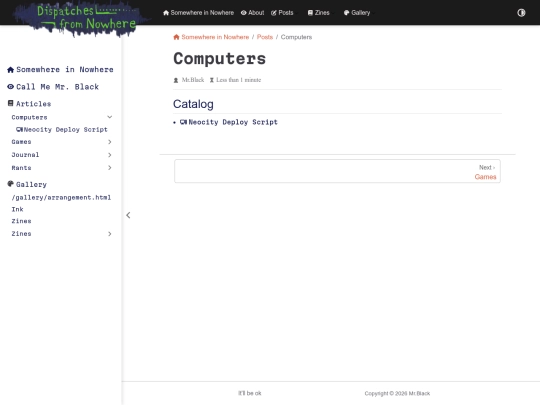Click the Catalog heading
This screenshot has width=540, height=405.
[193, 104]
